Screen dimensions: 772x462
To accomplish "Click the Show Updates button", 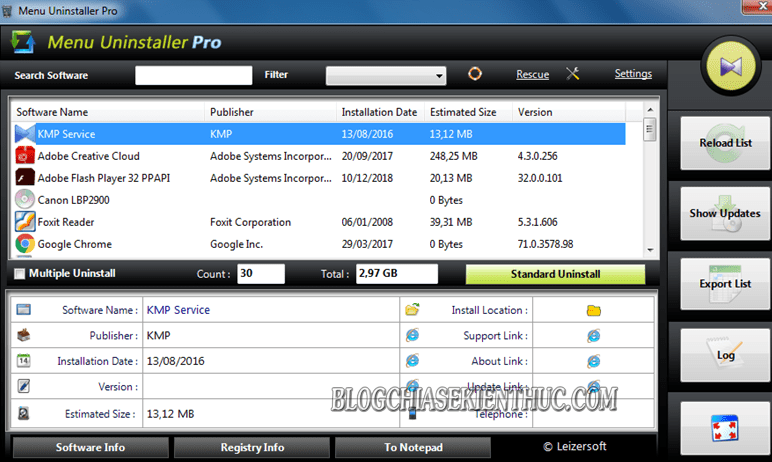I will pyautogui.click(x=725, y=214).
